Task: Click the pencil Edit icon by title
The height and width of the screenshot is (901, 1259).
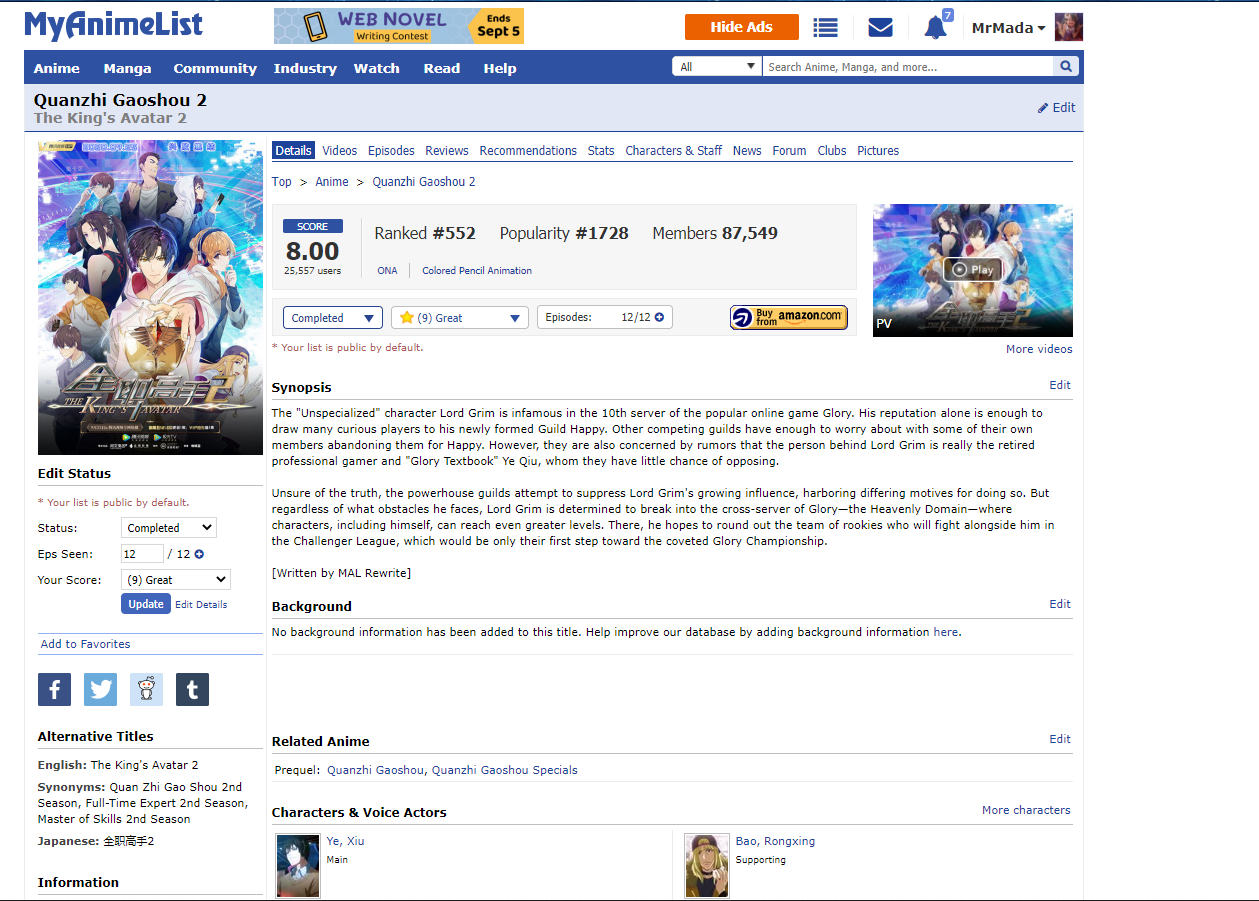Action: tap(1056, 108)
